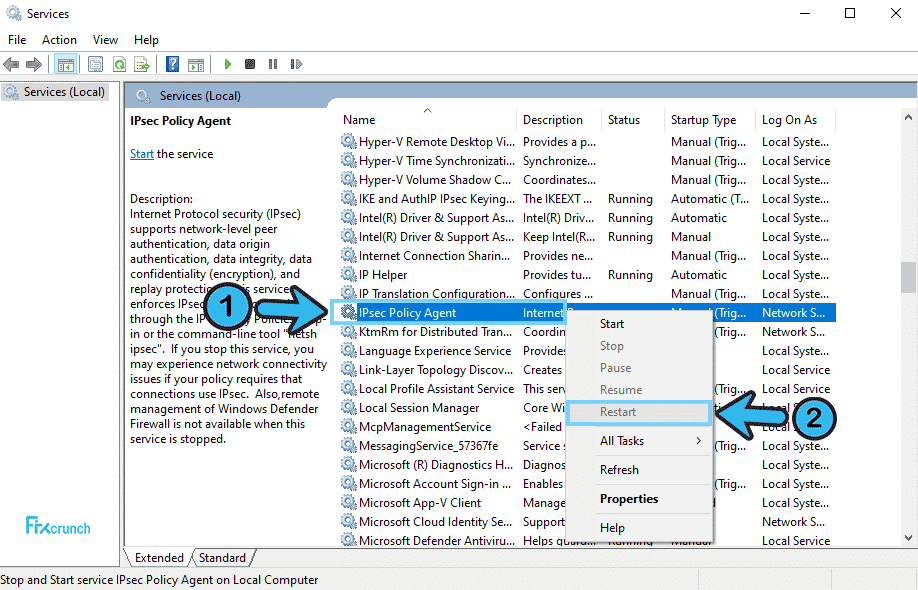
Task: Sort by the Name column header
Action: [x=427, y=120]
